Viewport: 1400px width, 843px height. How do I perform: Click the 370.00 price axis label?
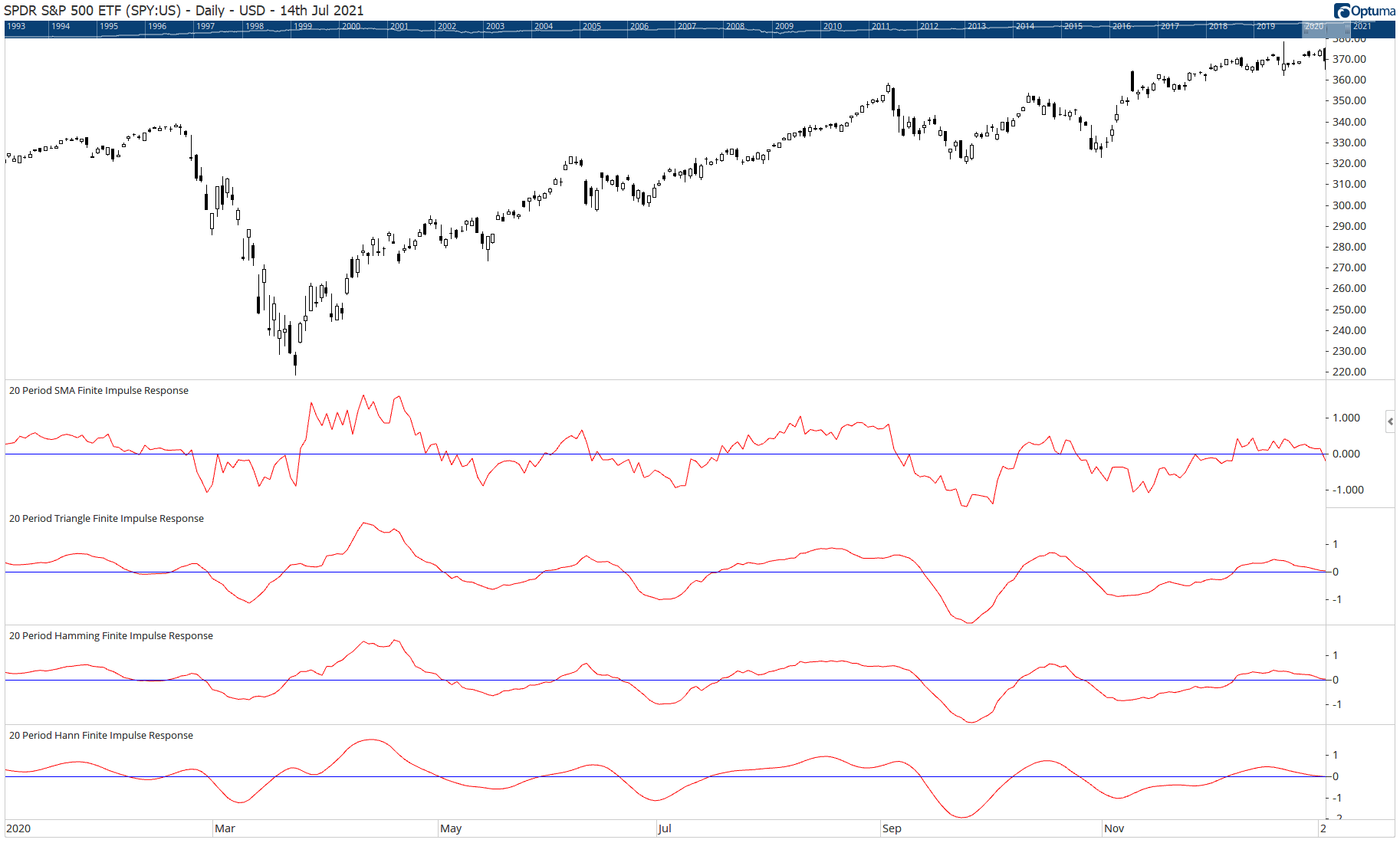[x=1349, y=59]
